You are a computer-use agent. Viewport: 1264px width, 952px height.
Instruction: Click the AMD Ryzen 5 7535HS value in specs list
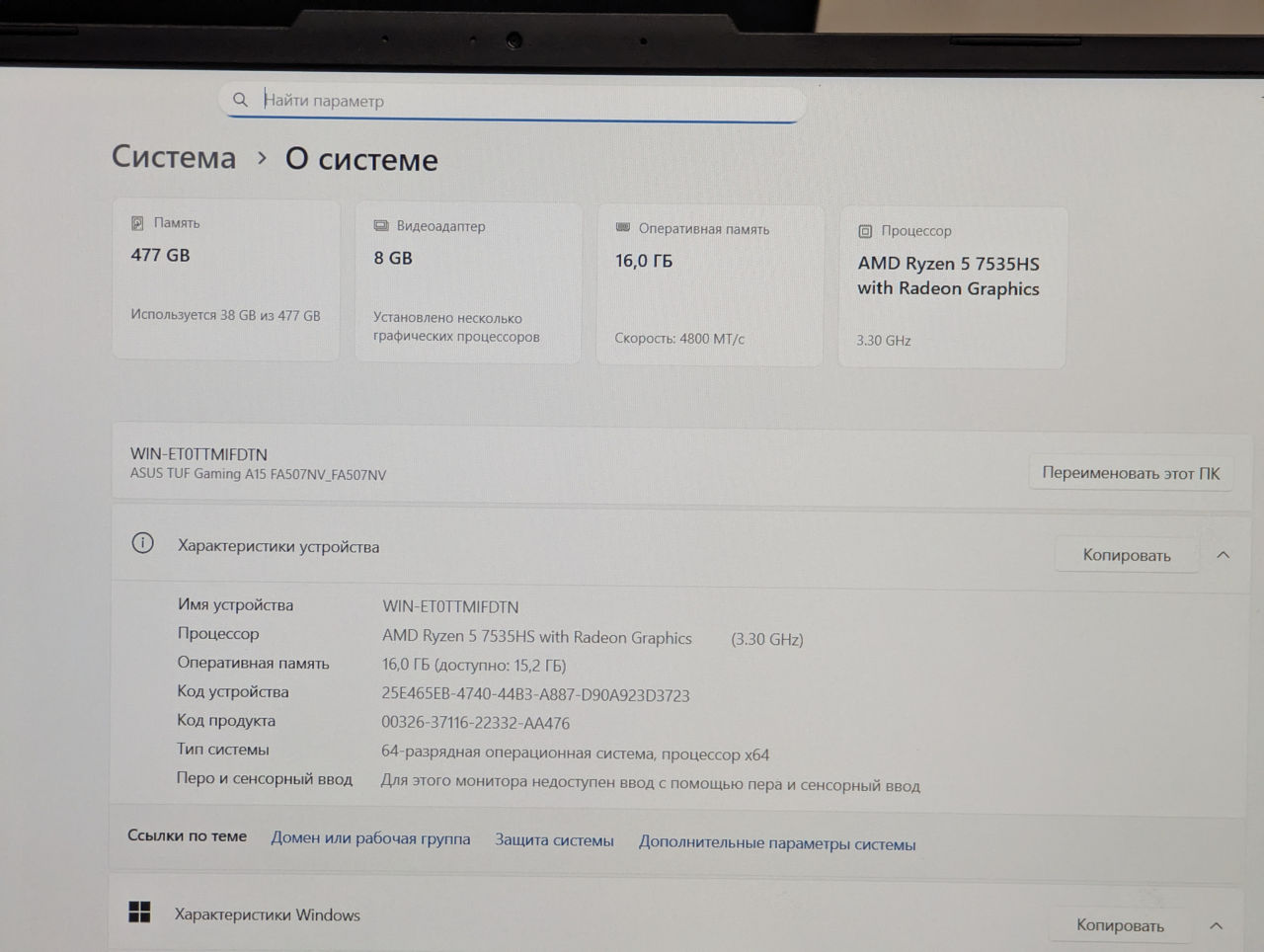(x=537, y=637)
